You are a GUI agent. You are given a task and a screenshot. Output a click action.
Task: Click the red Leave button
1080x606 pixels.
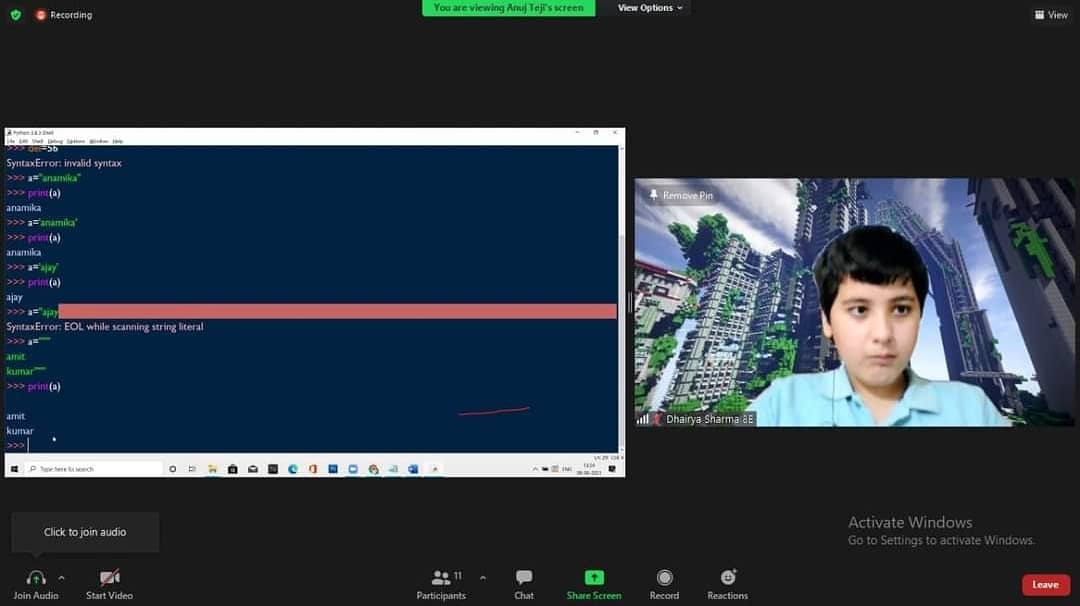(x=1046, y=585)
